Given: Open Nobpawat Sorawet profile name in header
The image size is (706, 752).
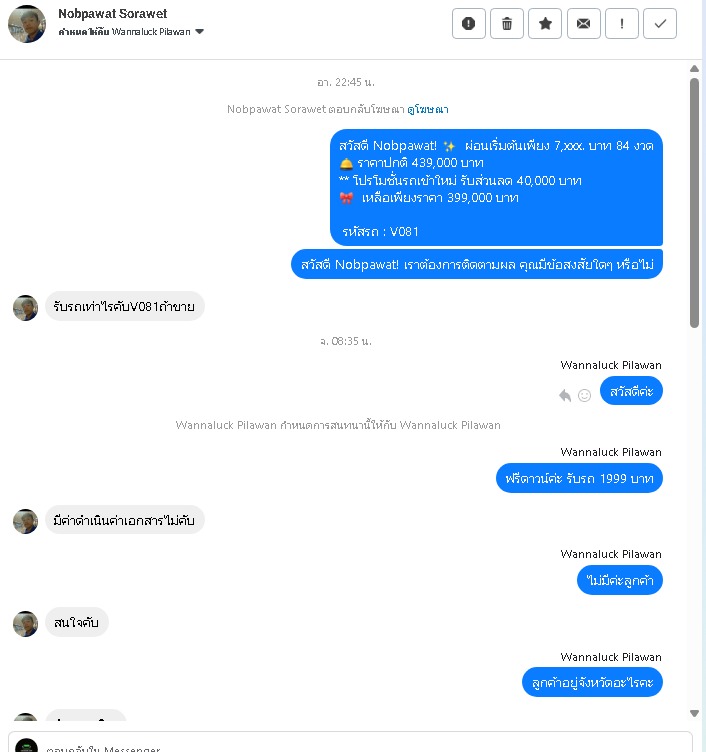Looking at the screenshot, I should 112,13.
